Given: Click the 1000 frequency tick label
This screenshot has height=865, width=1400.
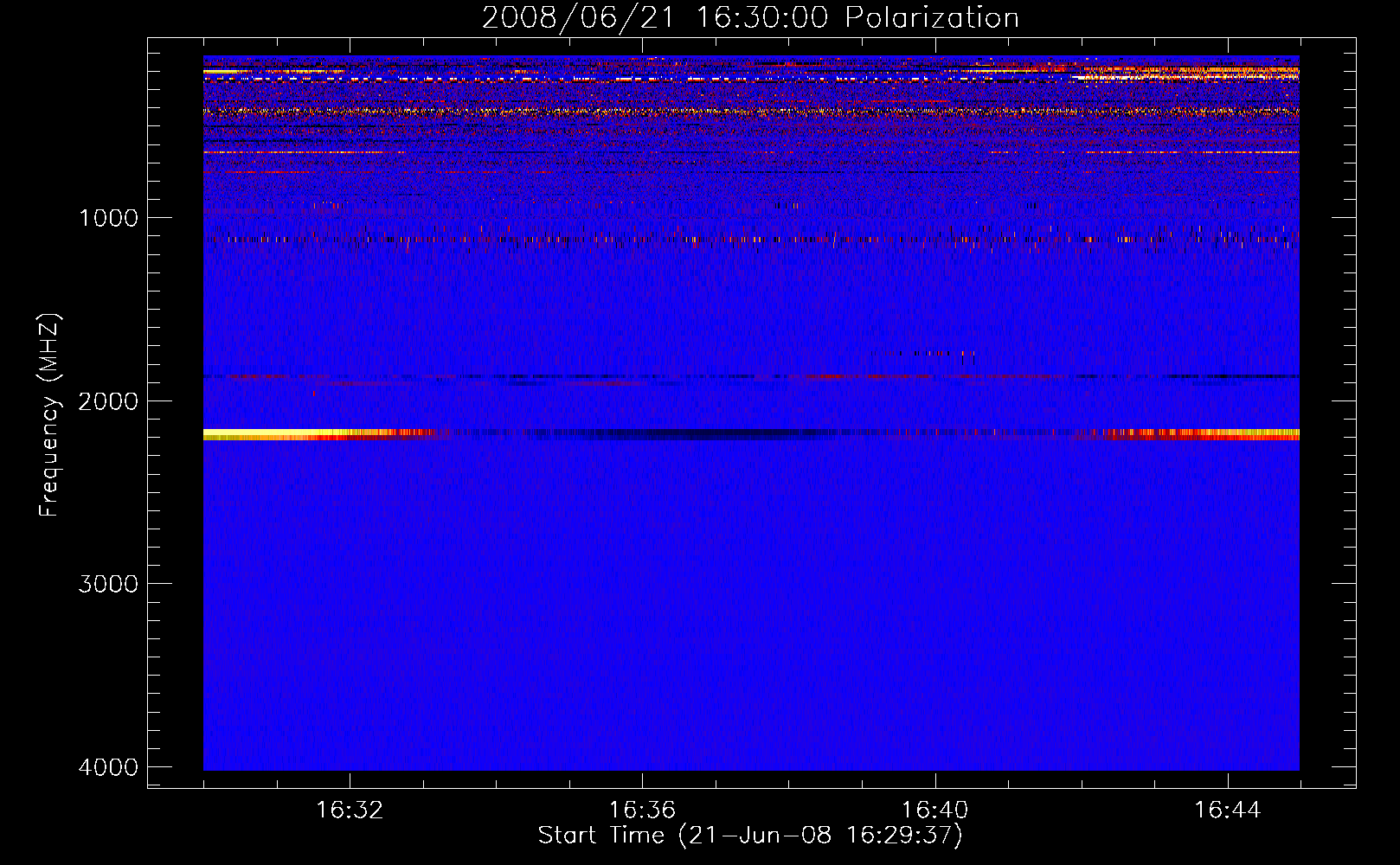Looking at the screenshot, I should point(109,217).
